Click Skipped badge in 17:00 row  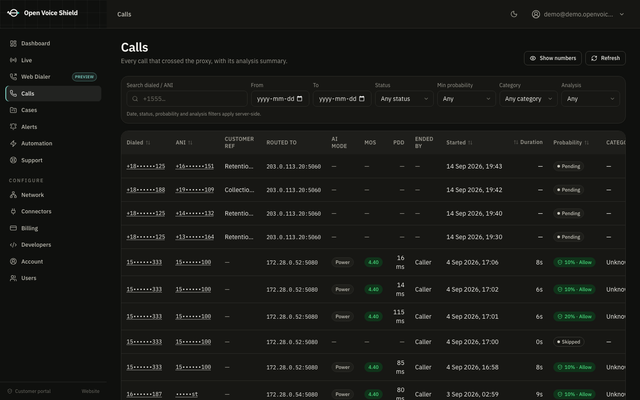click(x=569, y=342)
